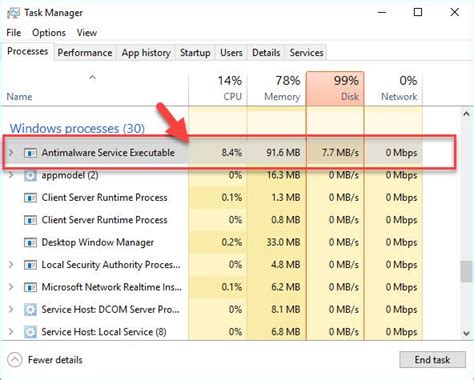Sort by the CPU column header
Image resolution: width=474 pixels, height=380 pixels.
pos(218,89)
